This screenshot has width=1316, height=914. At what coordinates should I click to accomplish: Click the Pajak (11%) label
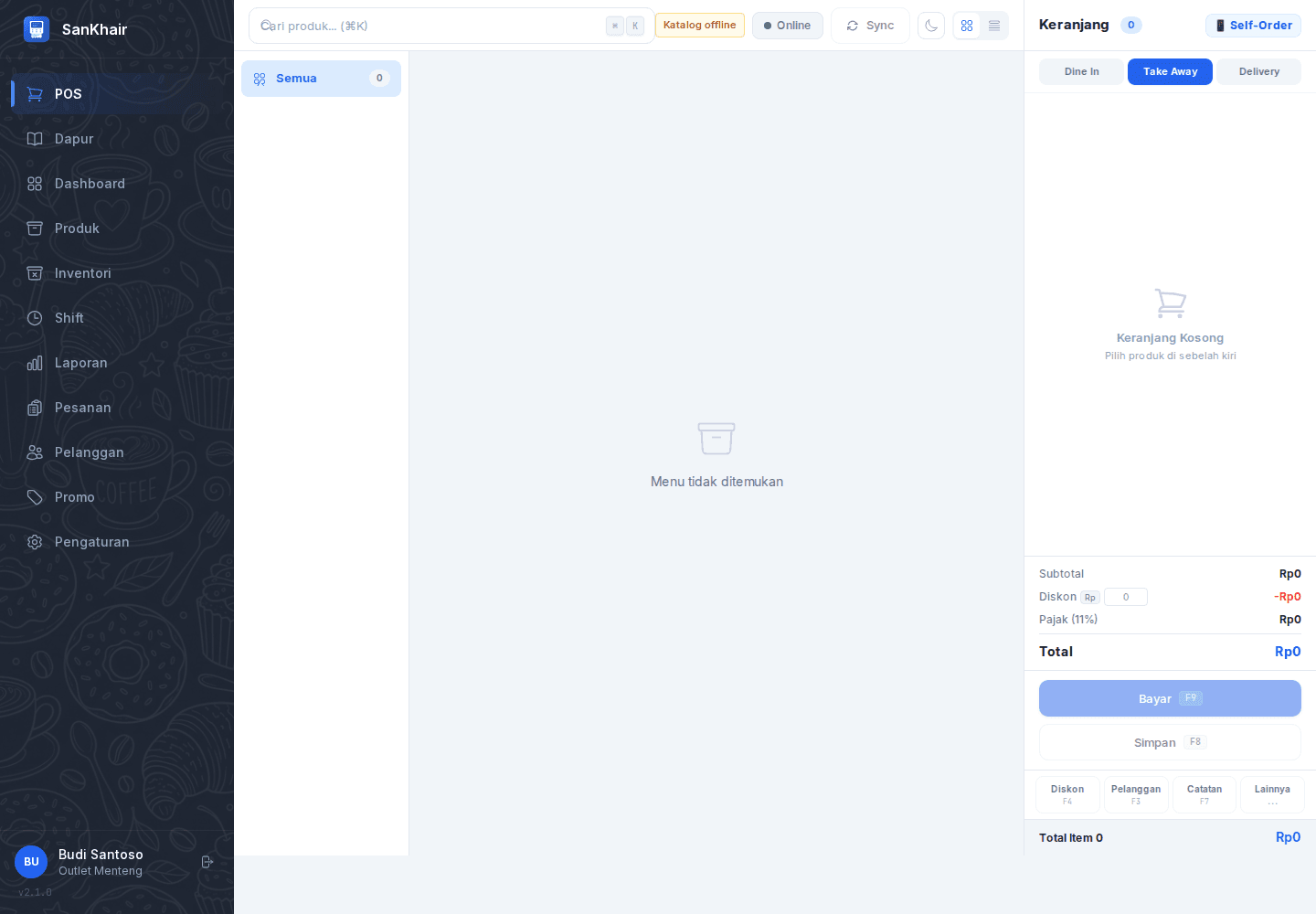click(x=1068, y=620)
